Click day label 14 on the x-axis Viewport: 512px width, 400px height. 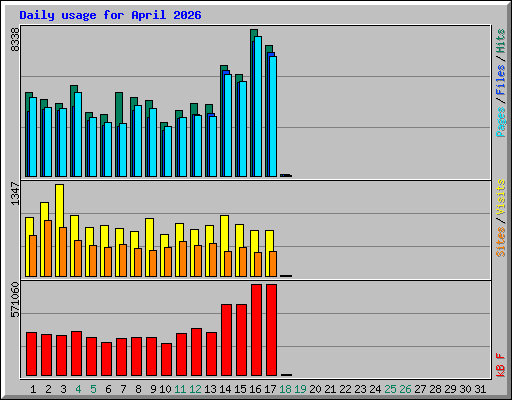point(225,389)
